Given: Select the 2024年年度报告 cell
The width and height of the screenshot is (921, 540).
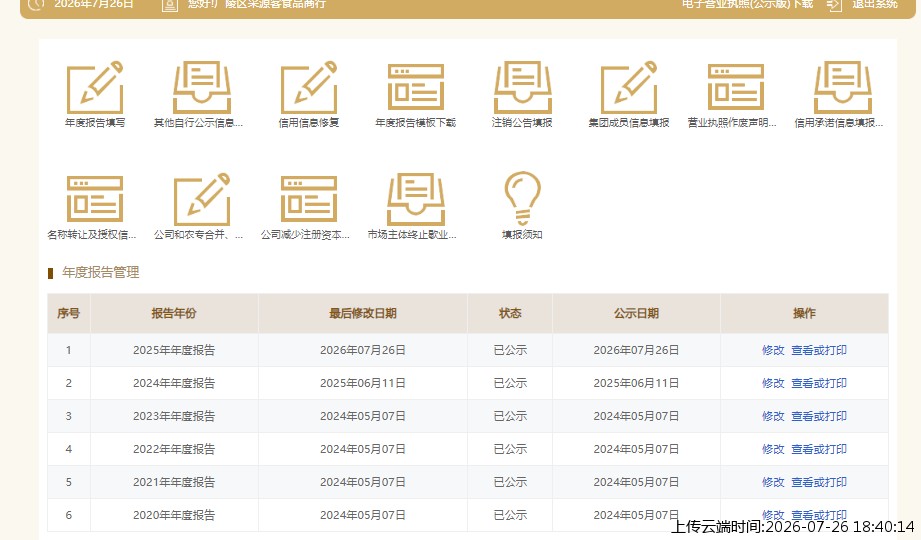Looking at the screenshot, I should [174, 383].
